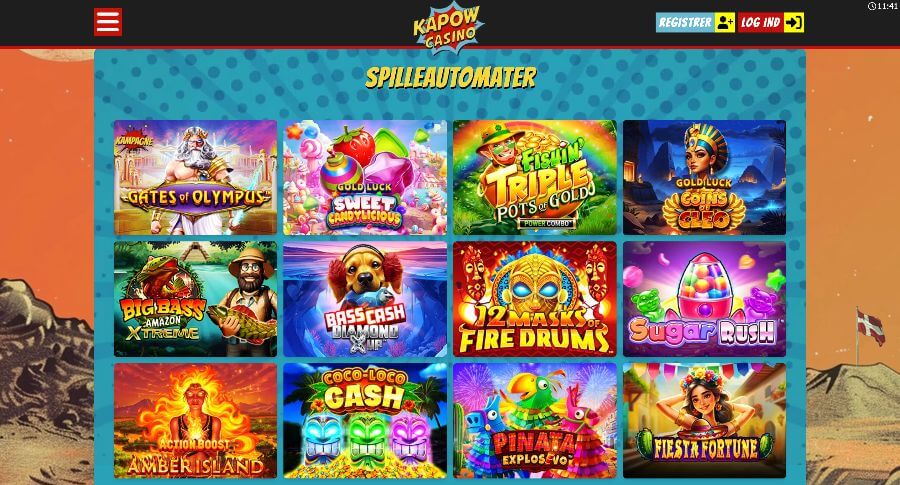Open the Gates of Olympus slot

tap(195, 177)
